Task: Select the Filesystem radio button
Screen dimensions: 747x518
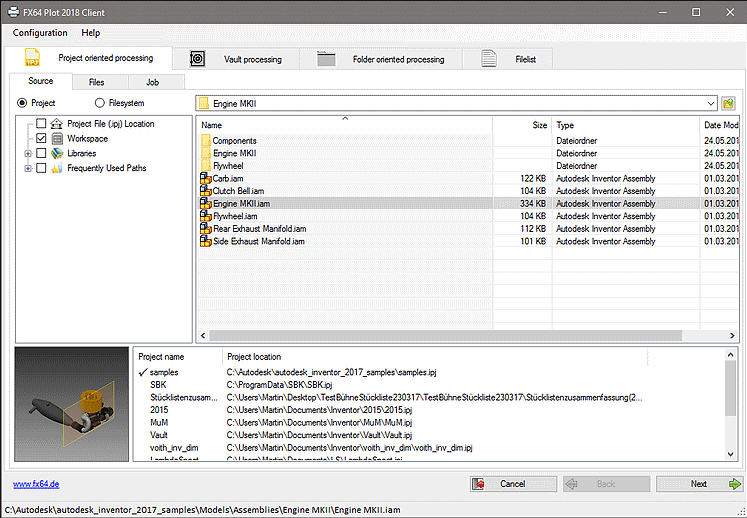Action: coord(100,103)
